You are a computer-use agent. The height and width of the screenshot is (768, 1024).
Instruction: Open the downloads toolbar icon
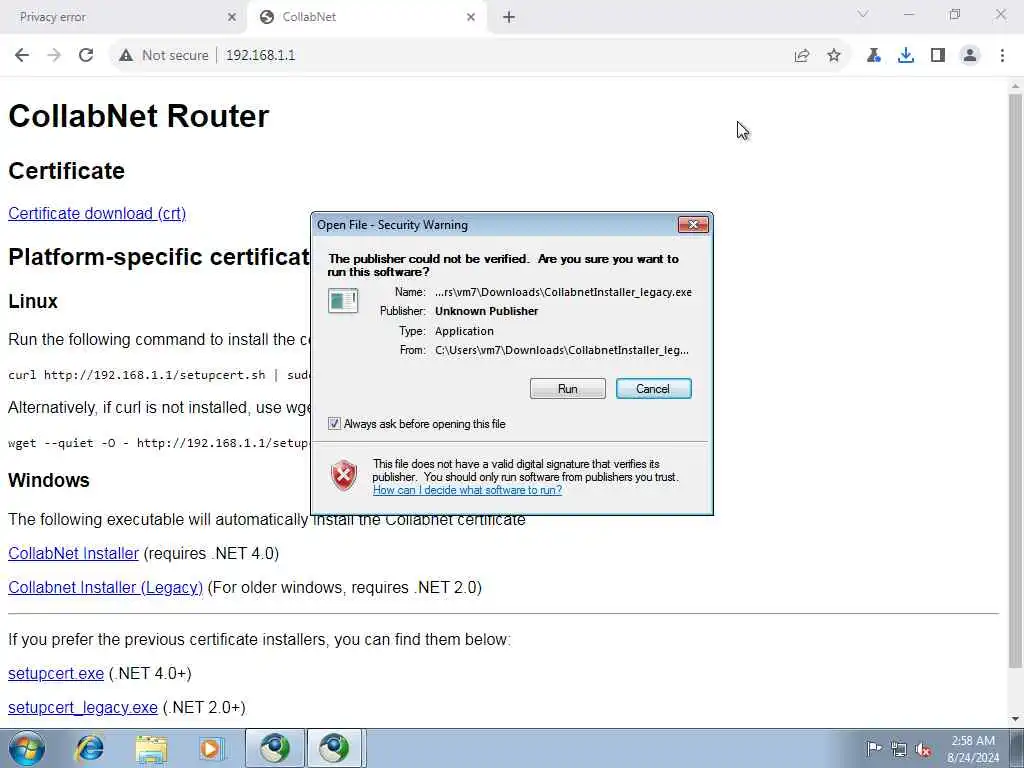(x=906, y=56)
